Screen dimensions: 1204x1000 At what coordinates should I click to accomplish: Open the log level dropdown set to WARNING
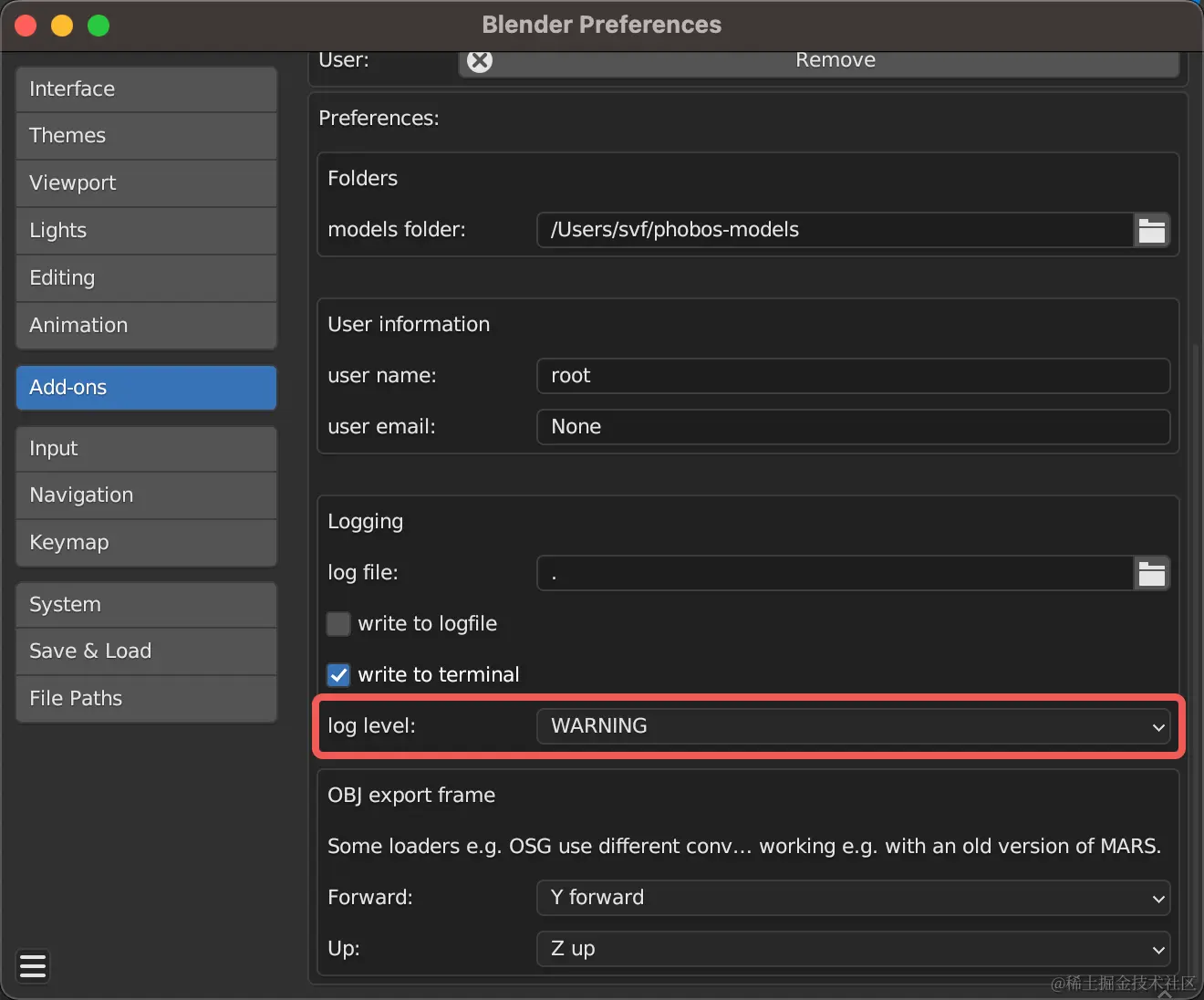853,726
